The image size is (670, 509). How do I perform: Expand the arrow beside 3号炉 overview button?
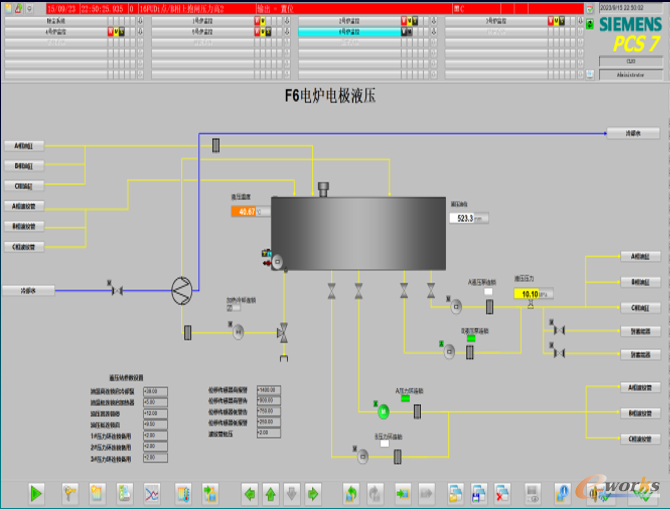pos(580,21)
